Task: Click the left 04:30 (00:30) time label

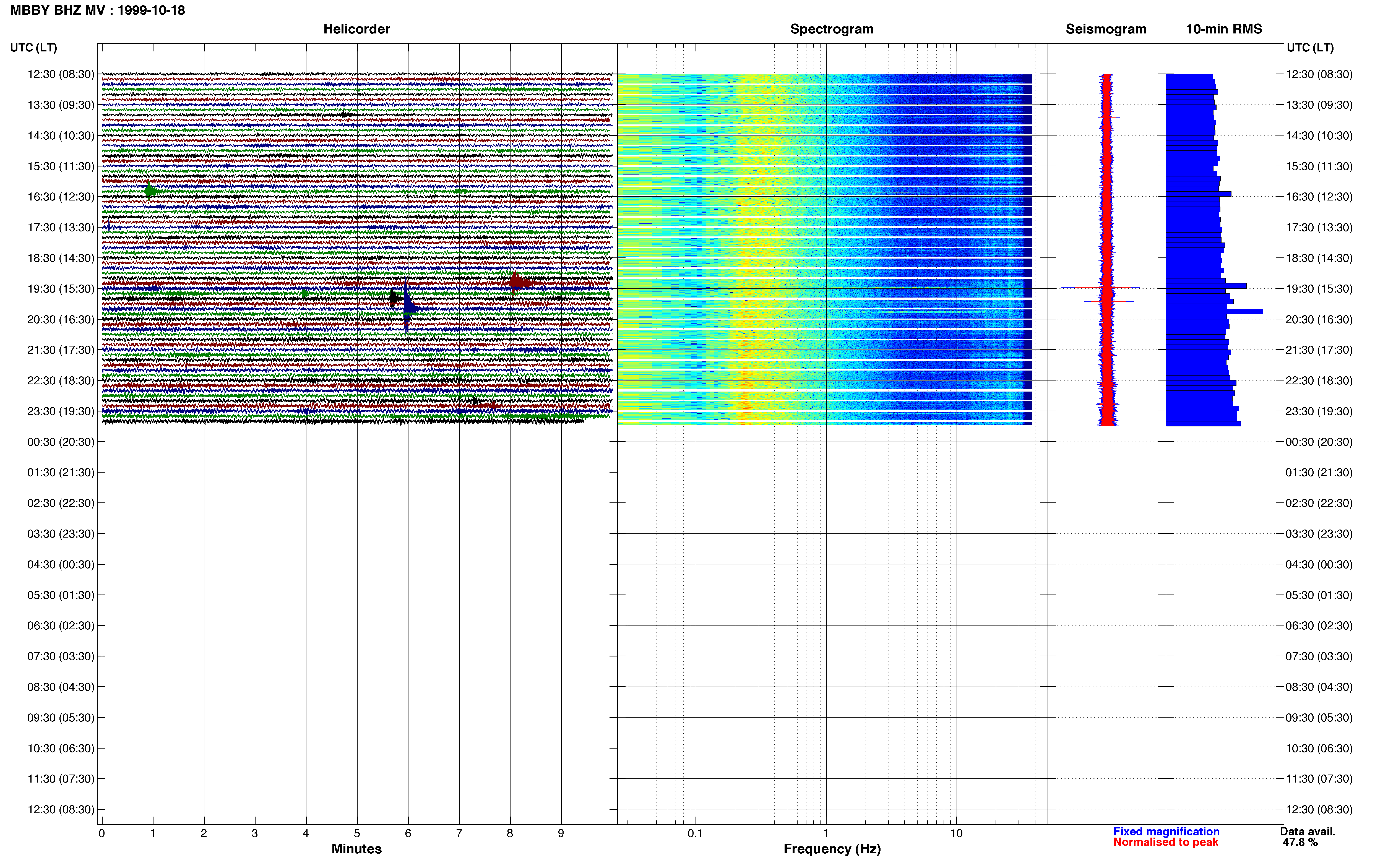Action: click(61, 564)
